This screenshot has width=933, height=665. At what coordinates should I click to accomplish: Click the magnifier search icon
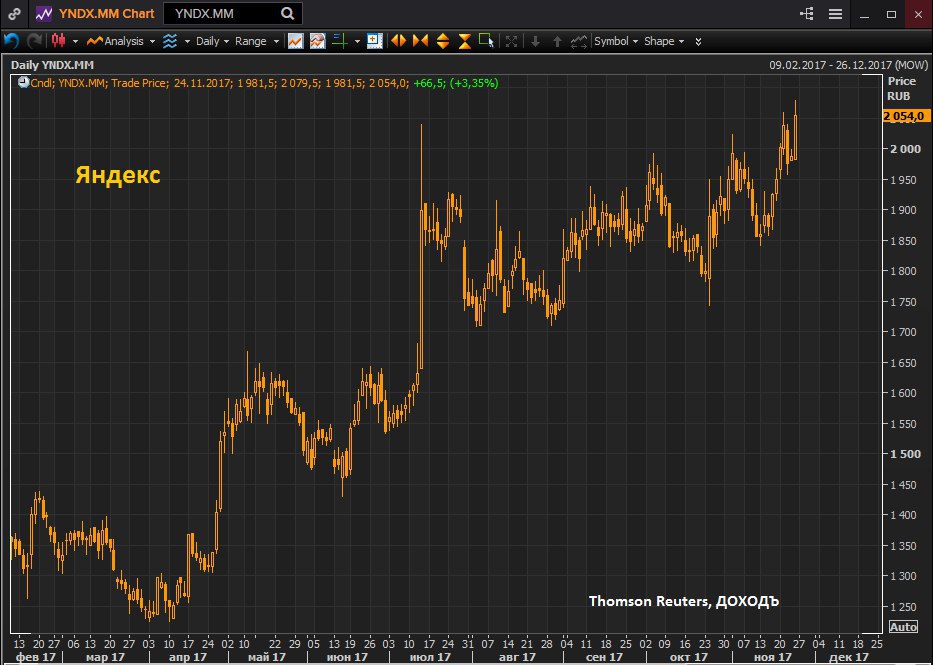tap(287, 14)
